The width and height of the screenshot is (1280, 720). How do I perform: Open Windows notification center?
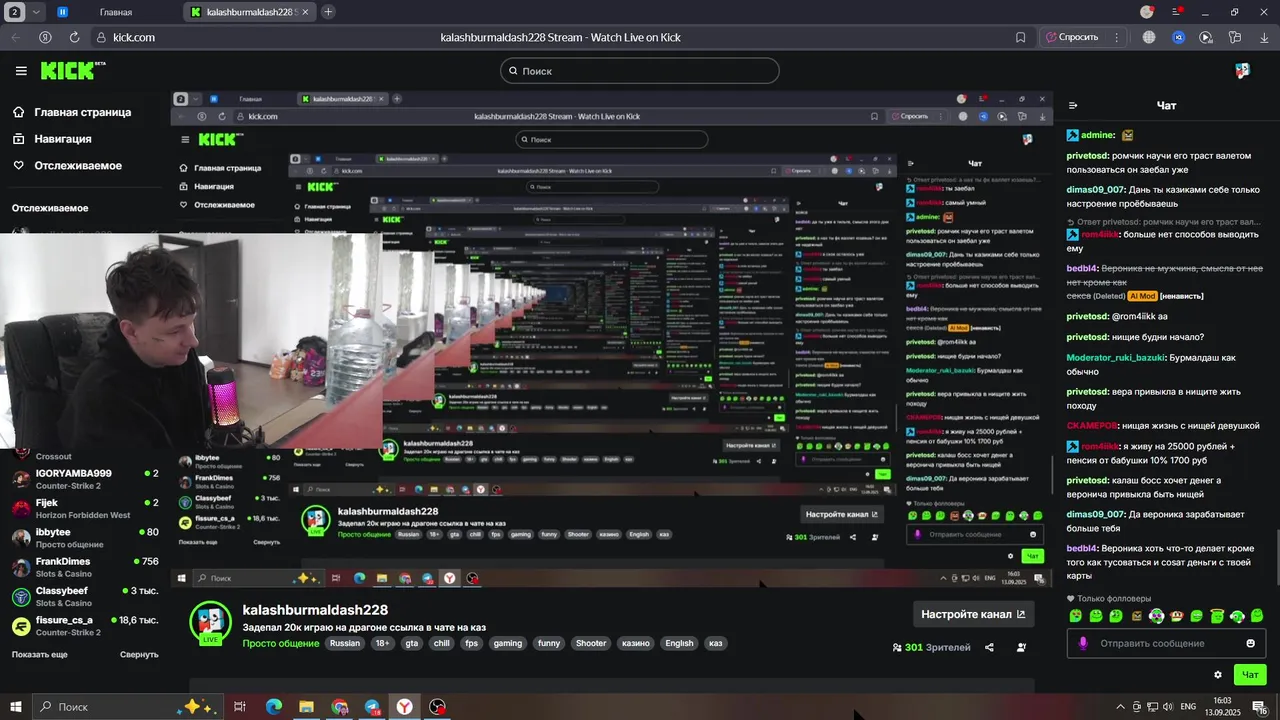1260,707
